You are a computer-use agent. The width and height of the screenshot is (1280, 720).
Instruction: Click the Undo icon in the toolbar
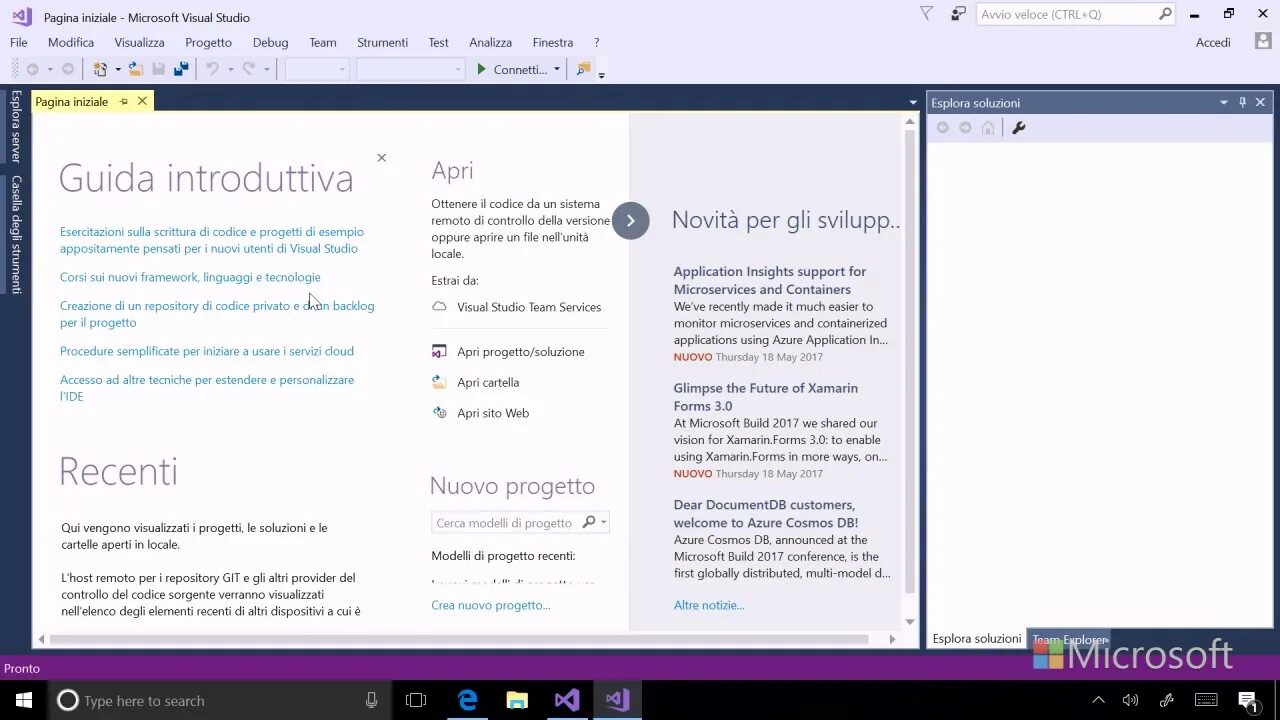click(x=211, y=68)
